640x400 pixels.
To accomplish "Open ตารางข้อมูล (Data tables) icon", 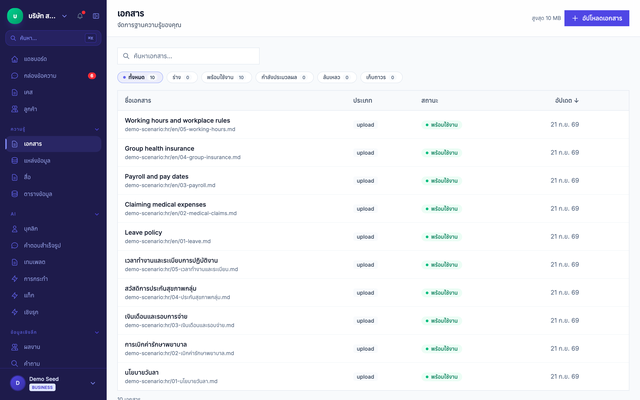I will (15, 194).
